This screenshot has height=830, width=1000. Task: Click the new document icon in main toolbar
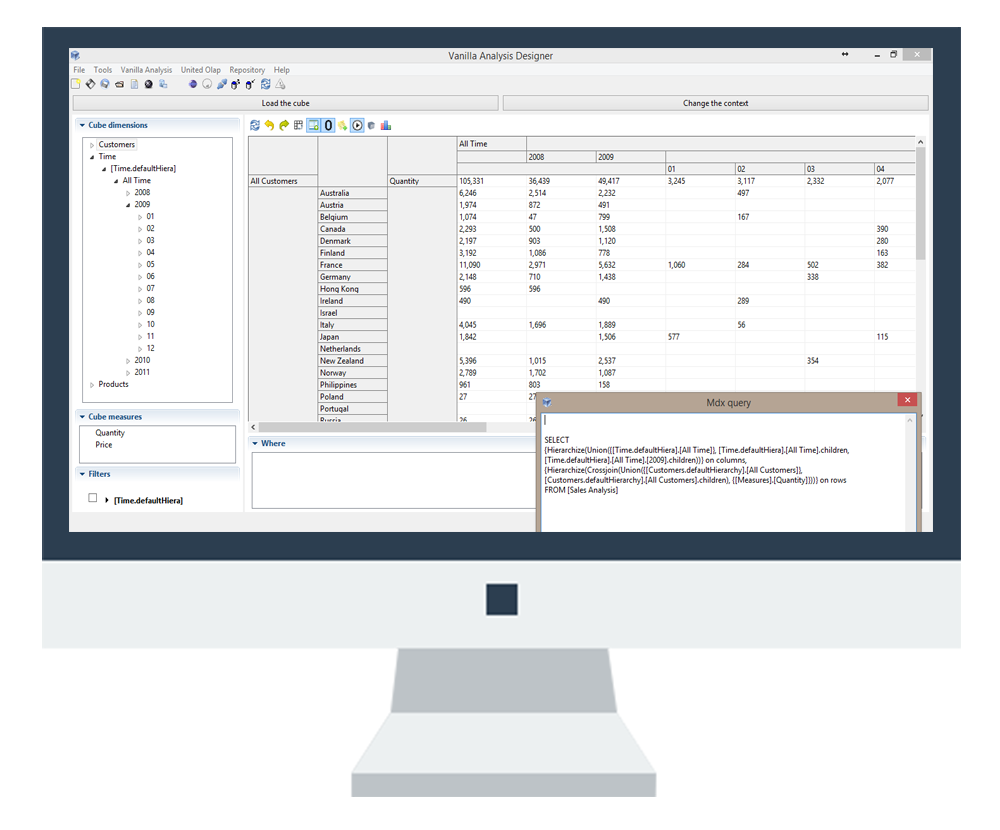tap(76, 84)
